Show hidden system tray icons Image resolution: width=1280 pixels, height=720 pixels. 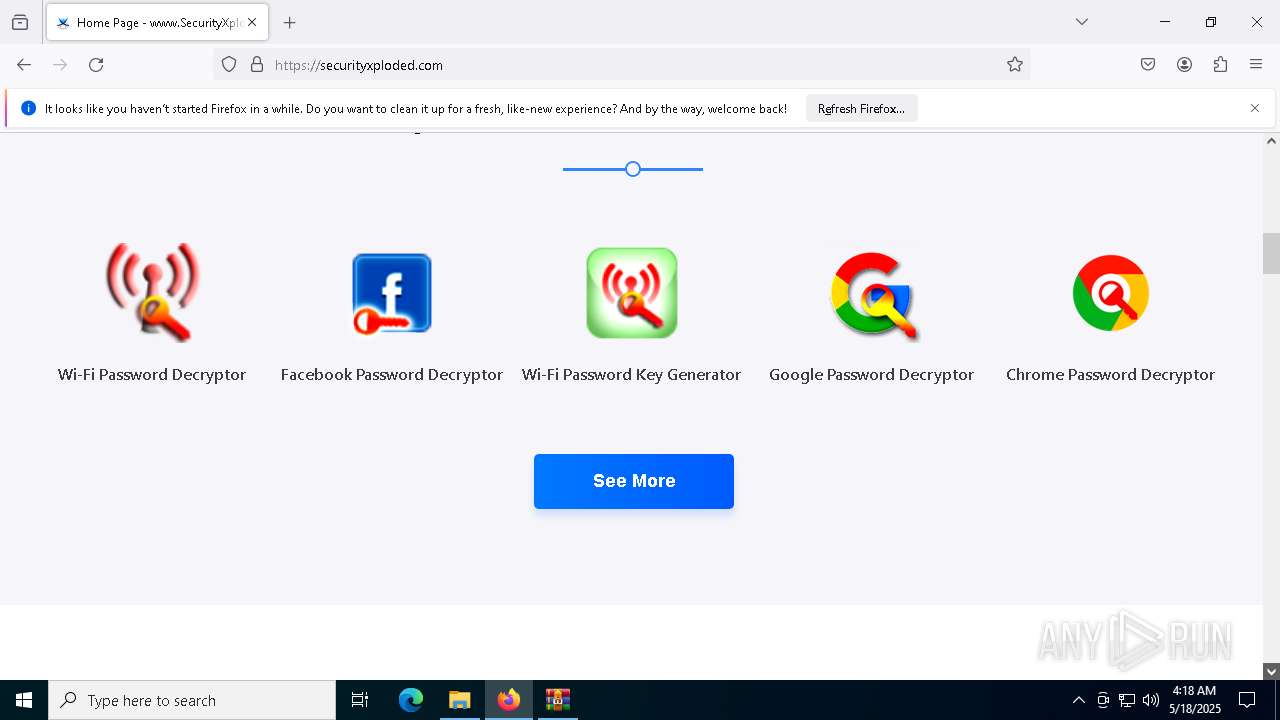pos(1078,700)
